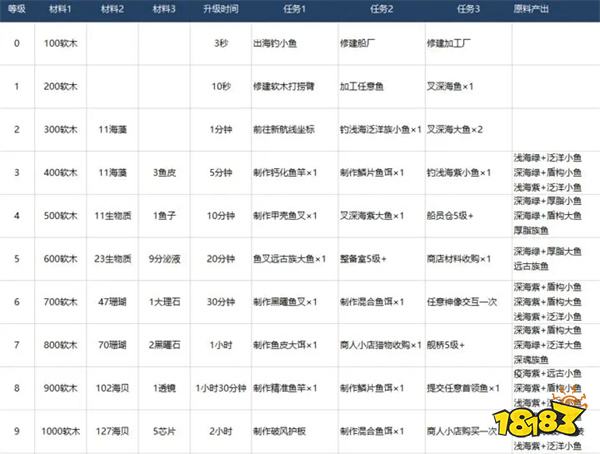Select the '舰桥5级+' task cell
Image resolution: width=600 pixels, height=454 pixels.
[x=445, y=345]
